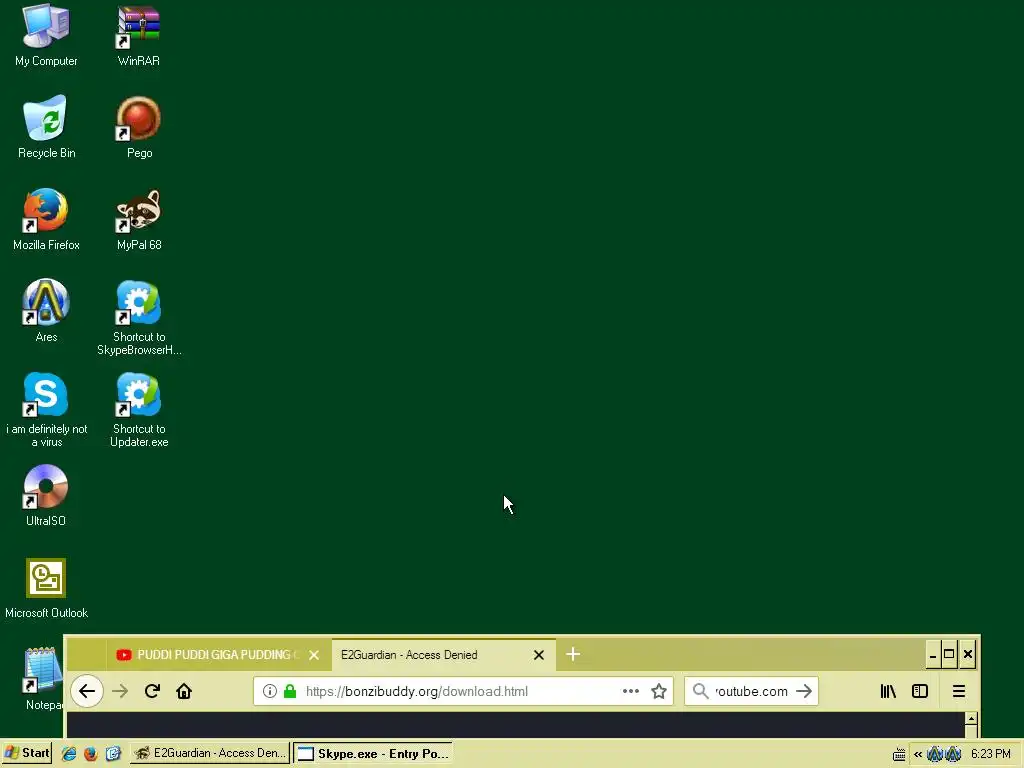Click the search field containing youtube.com
The height and width of the screenshot is (768, 1024).
(x=751, y=691)
